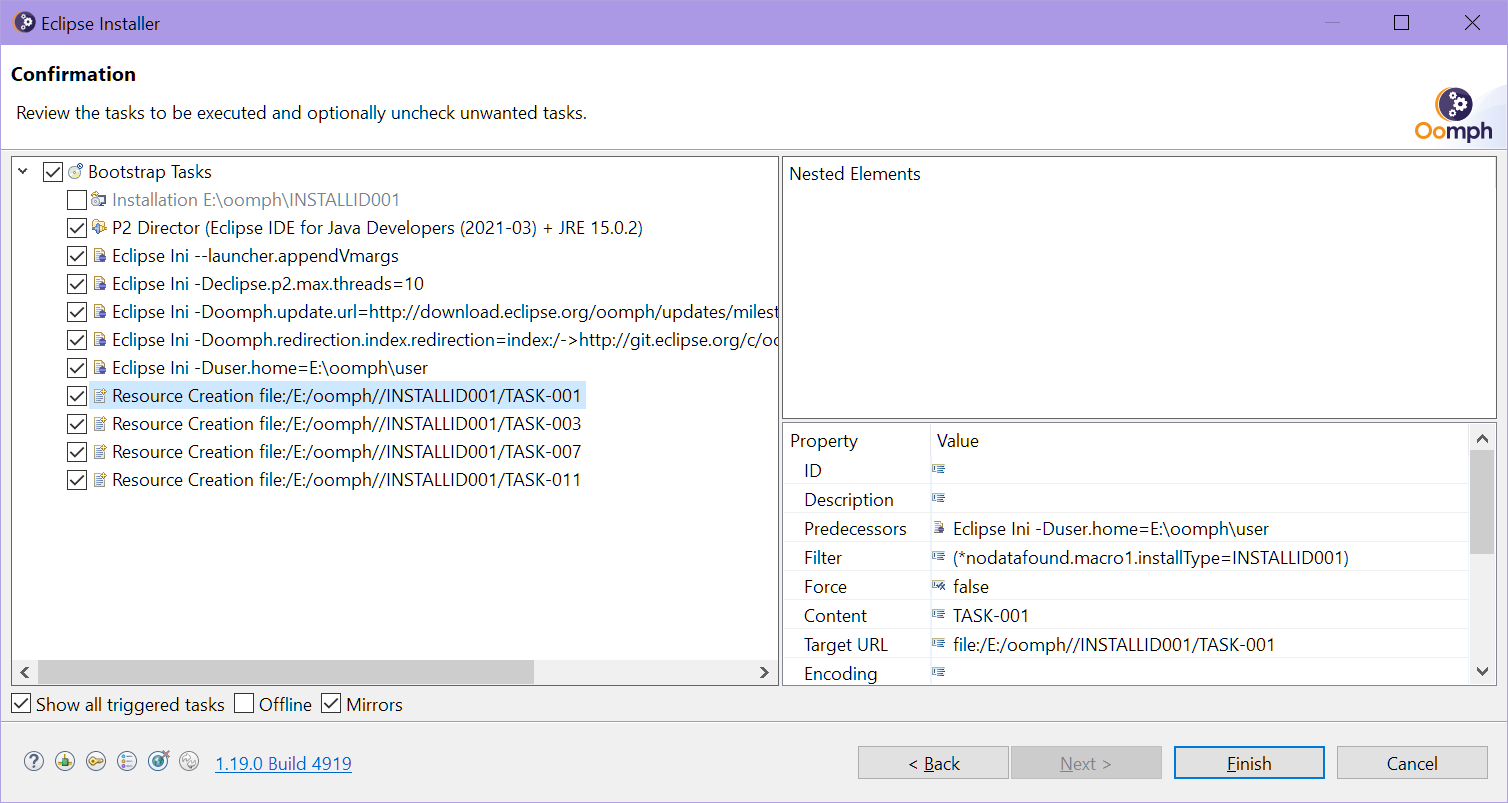
Task: Click the Filter value text icon
Action: (x=939, y=557)
